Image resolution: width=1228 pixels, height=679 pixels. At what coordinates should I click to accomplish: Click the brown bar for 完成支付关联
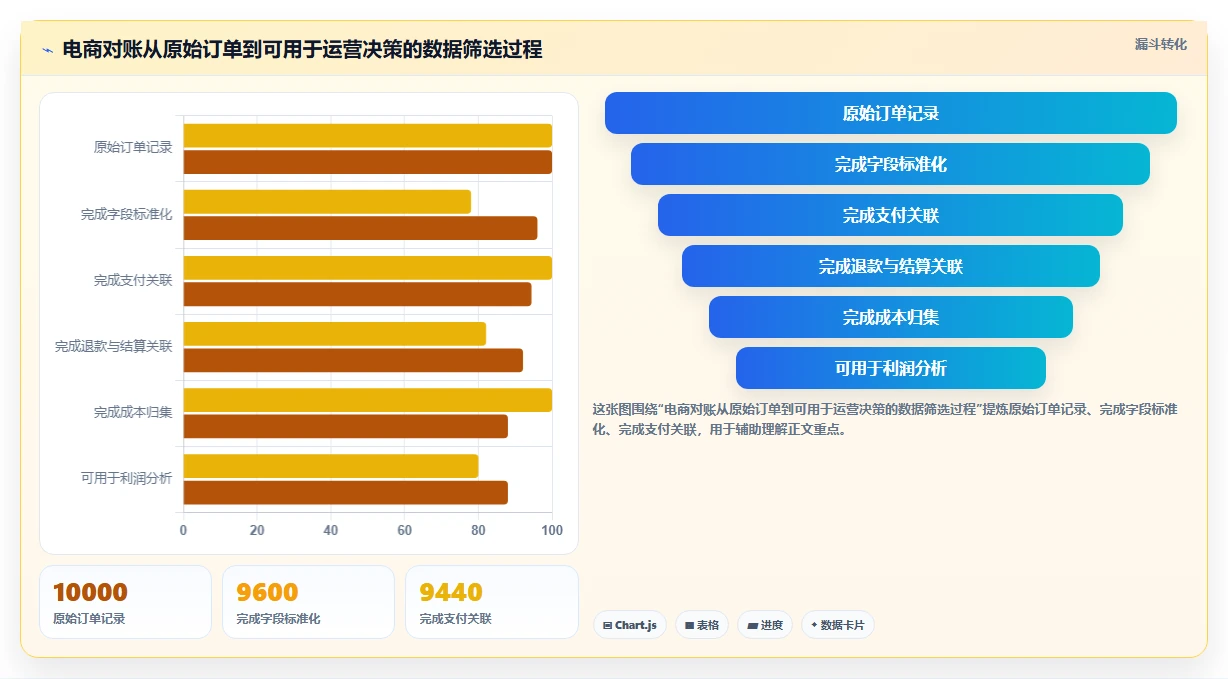point(357,294)
